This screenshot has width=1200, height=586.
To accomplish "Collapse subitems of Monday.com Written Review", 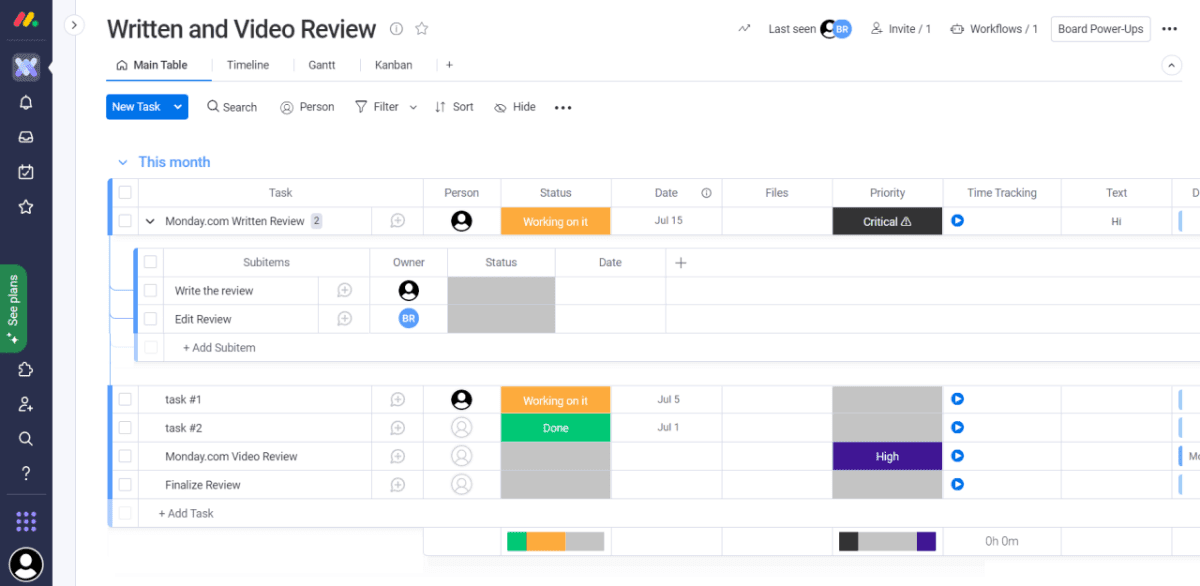I will [150, 222].
